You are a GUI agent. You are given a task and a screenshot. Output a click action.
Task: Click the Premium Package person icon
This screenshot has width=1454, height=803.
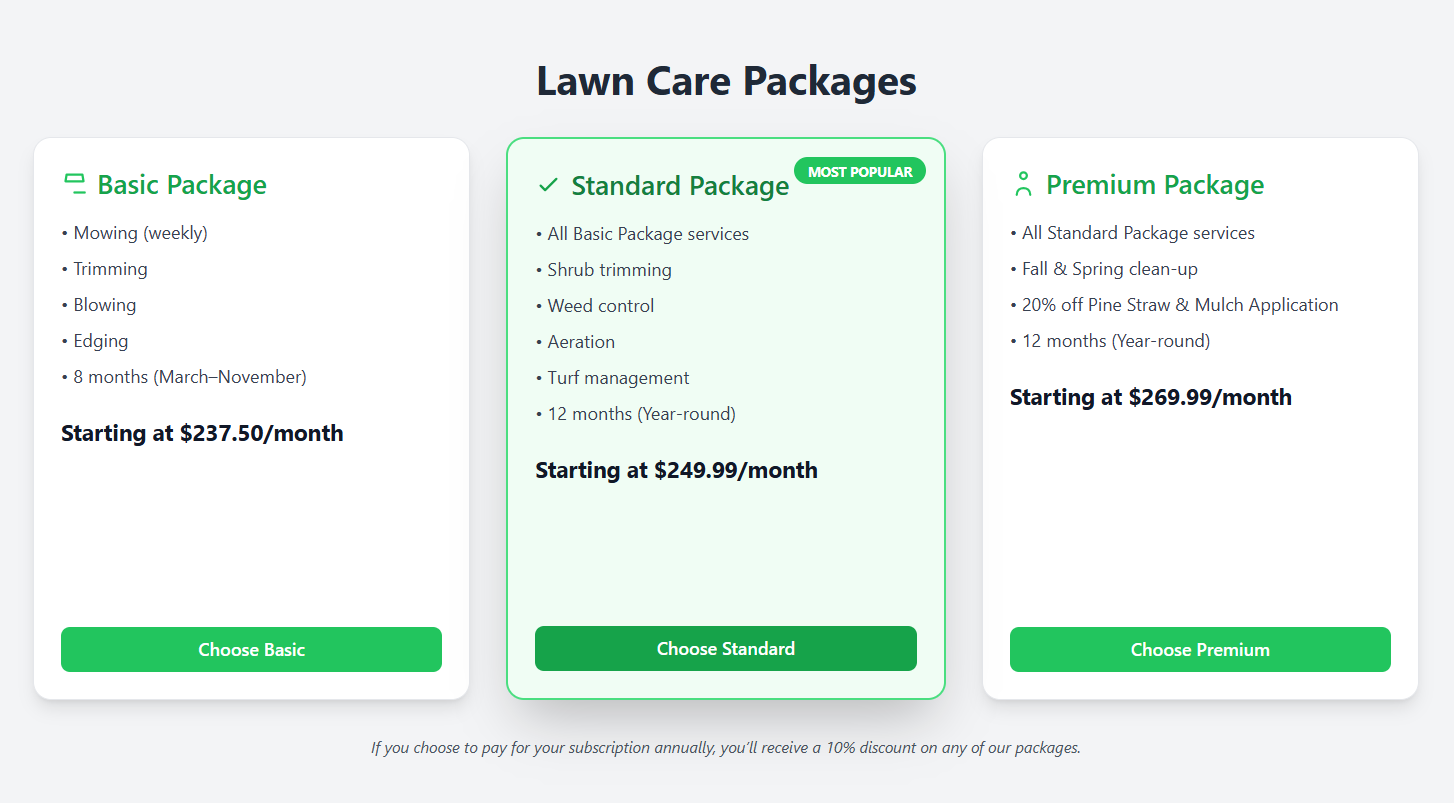click(1023, 184)
